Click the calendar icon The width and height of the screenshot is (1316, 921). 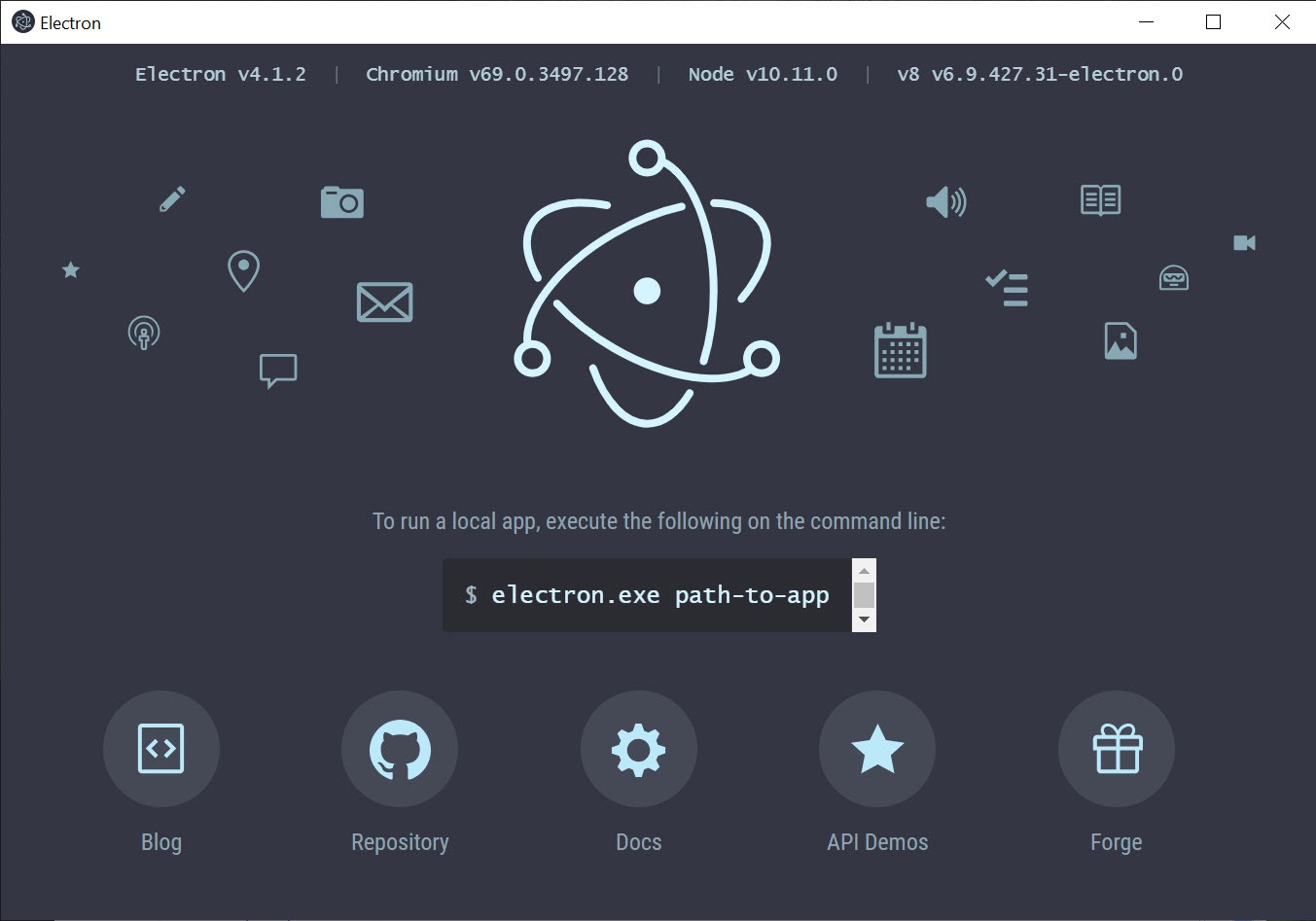coord(901,350)
